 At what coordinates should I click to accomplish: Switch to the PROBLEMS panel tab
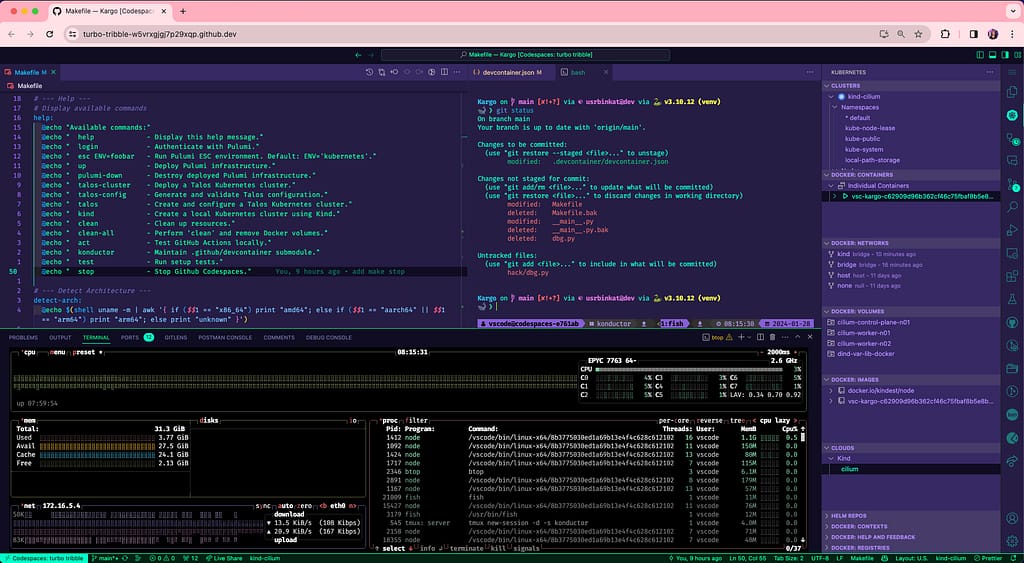(23, 338)
